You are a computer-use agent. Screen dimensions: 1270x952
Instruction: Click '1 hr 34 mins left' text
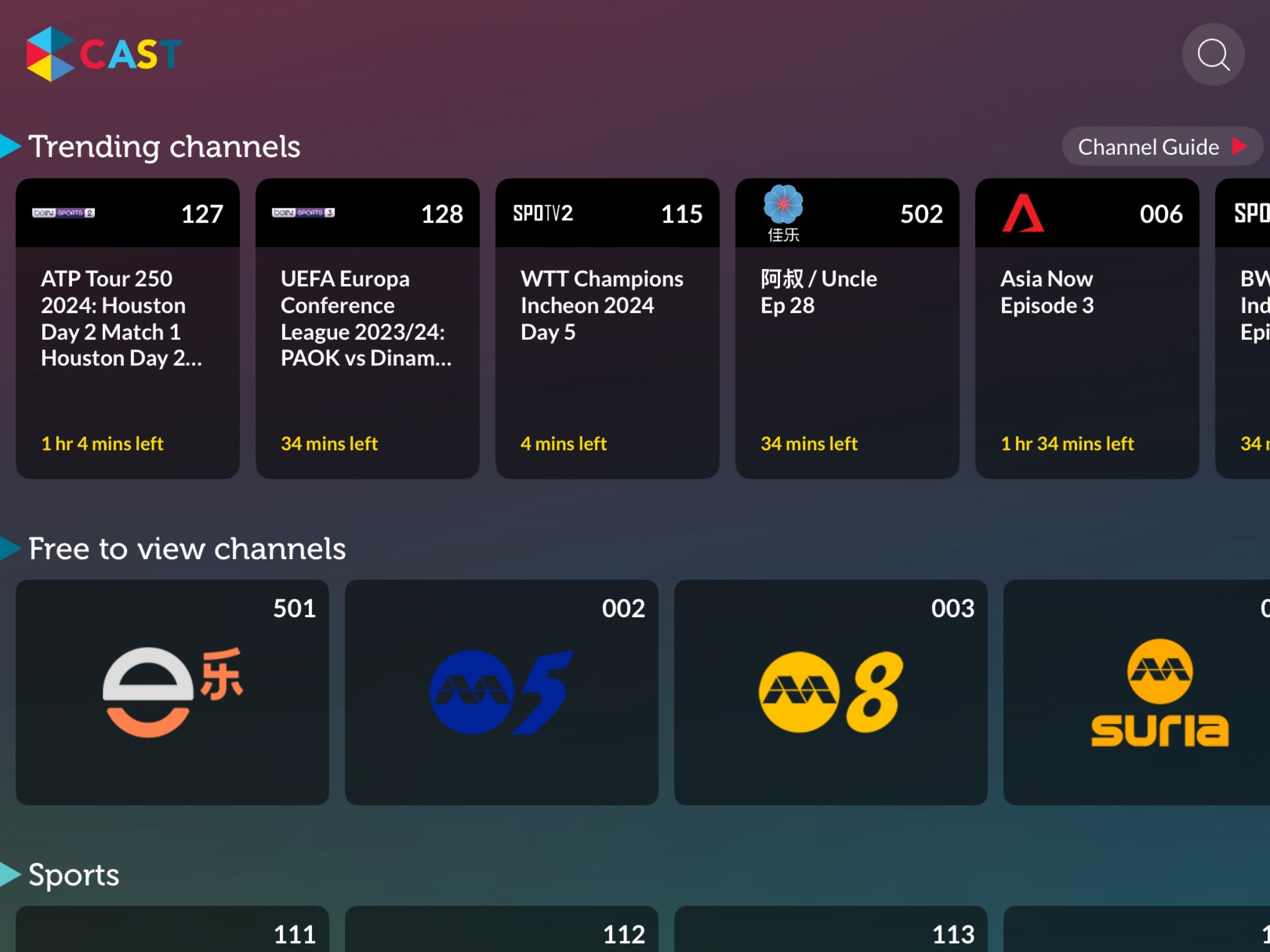[x=1067, y=443]
